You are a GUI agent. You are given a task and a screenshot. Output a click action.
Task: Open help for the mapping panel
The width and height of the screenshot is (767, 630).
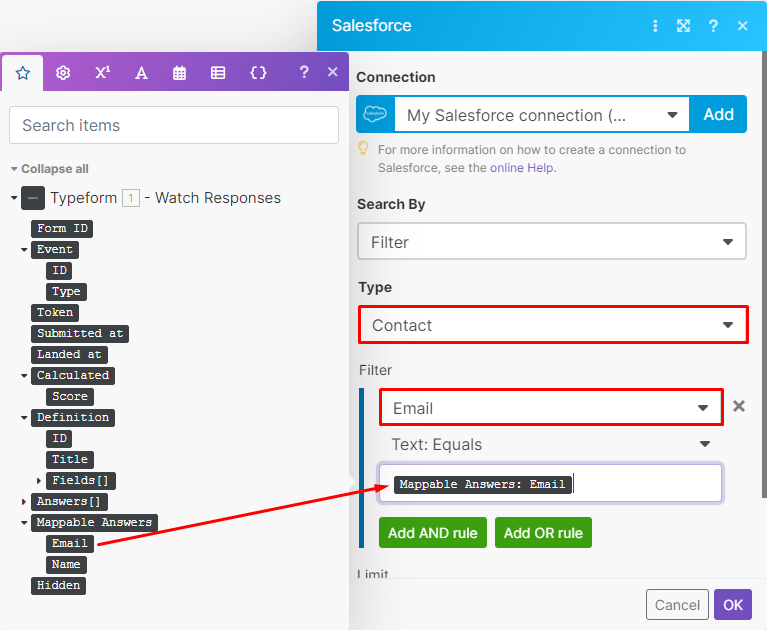pyautogui.click(x=304, y=72)
